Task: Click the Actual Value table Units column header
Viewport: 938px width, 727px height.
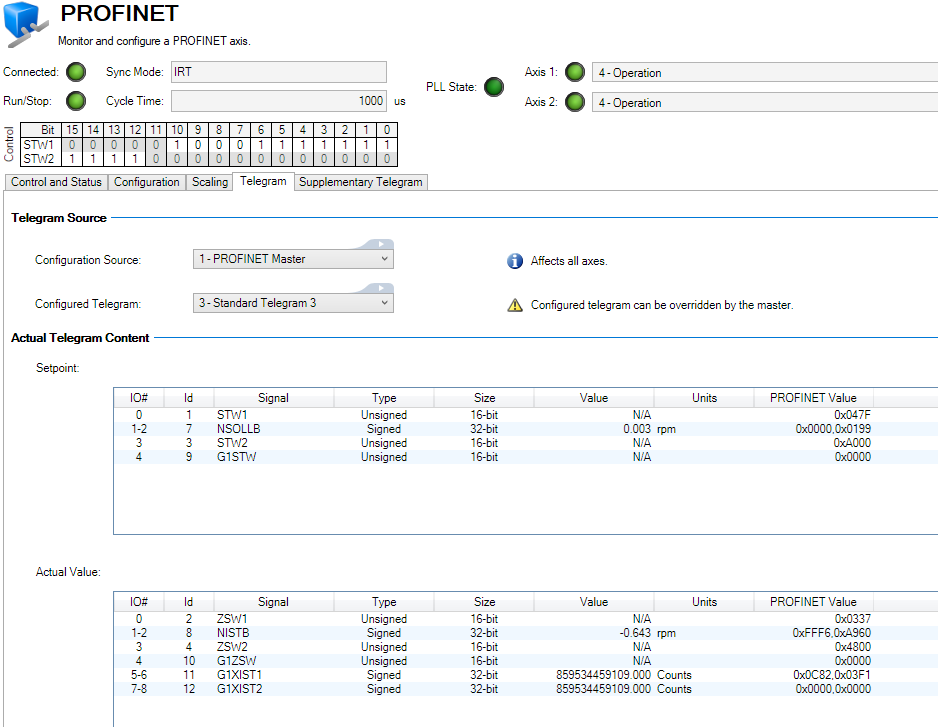Action: click(x=704, y=602)
